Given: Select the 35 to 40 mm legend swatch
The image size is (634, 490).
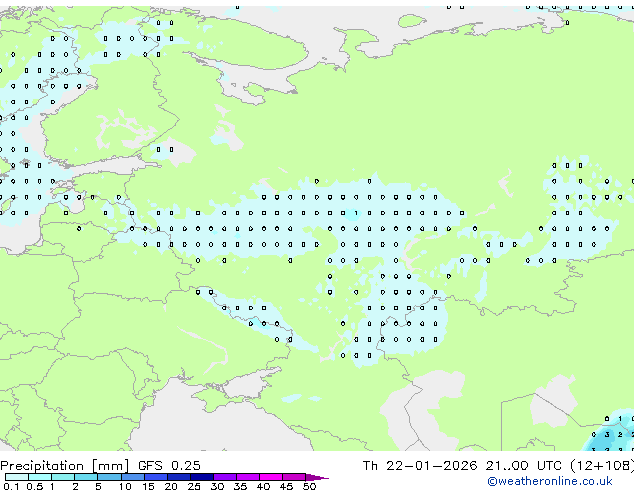Looking at the screenshot, I should [x=247, y=477].
